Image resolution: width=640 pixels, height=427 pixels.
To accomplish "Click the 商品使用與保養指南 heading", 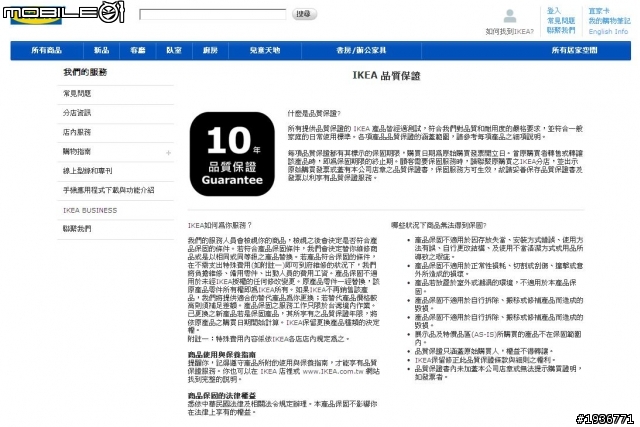I will pos(222,354).
